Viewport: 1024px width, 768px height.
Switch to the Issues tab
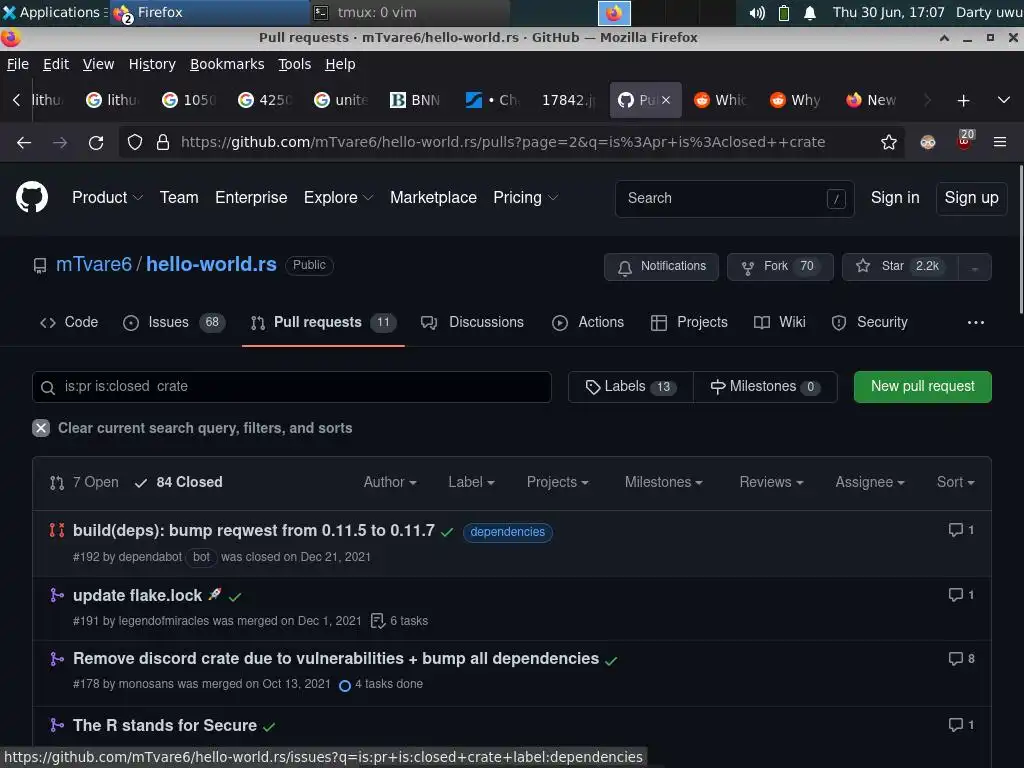point(174,322)
